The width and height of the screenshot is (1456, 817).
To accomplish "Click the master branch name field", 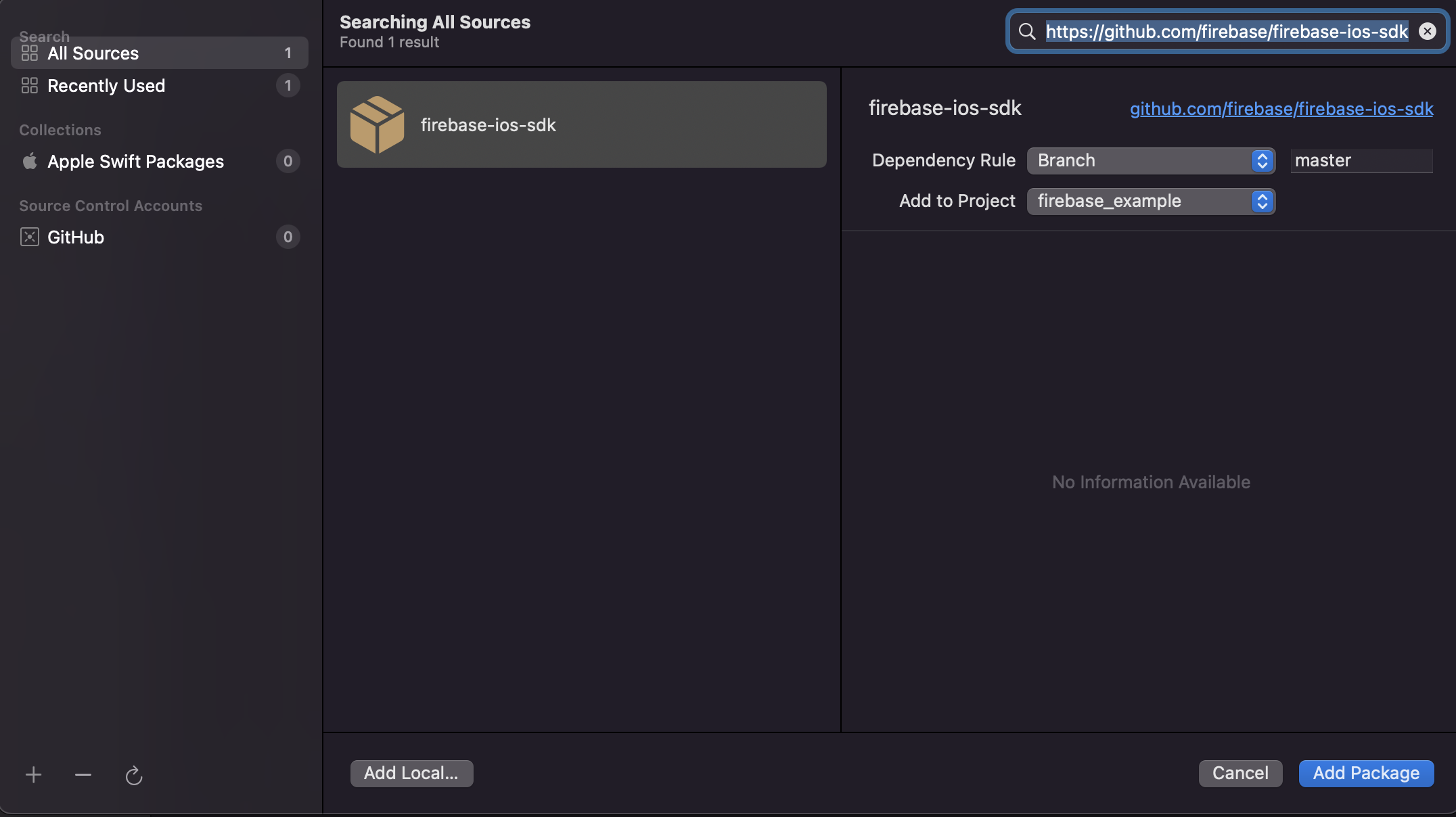I will 1361,161.
